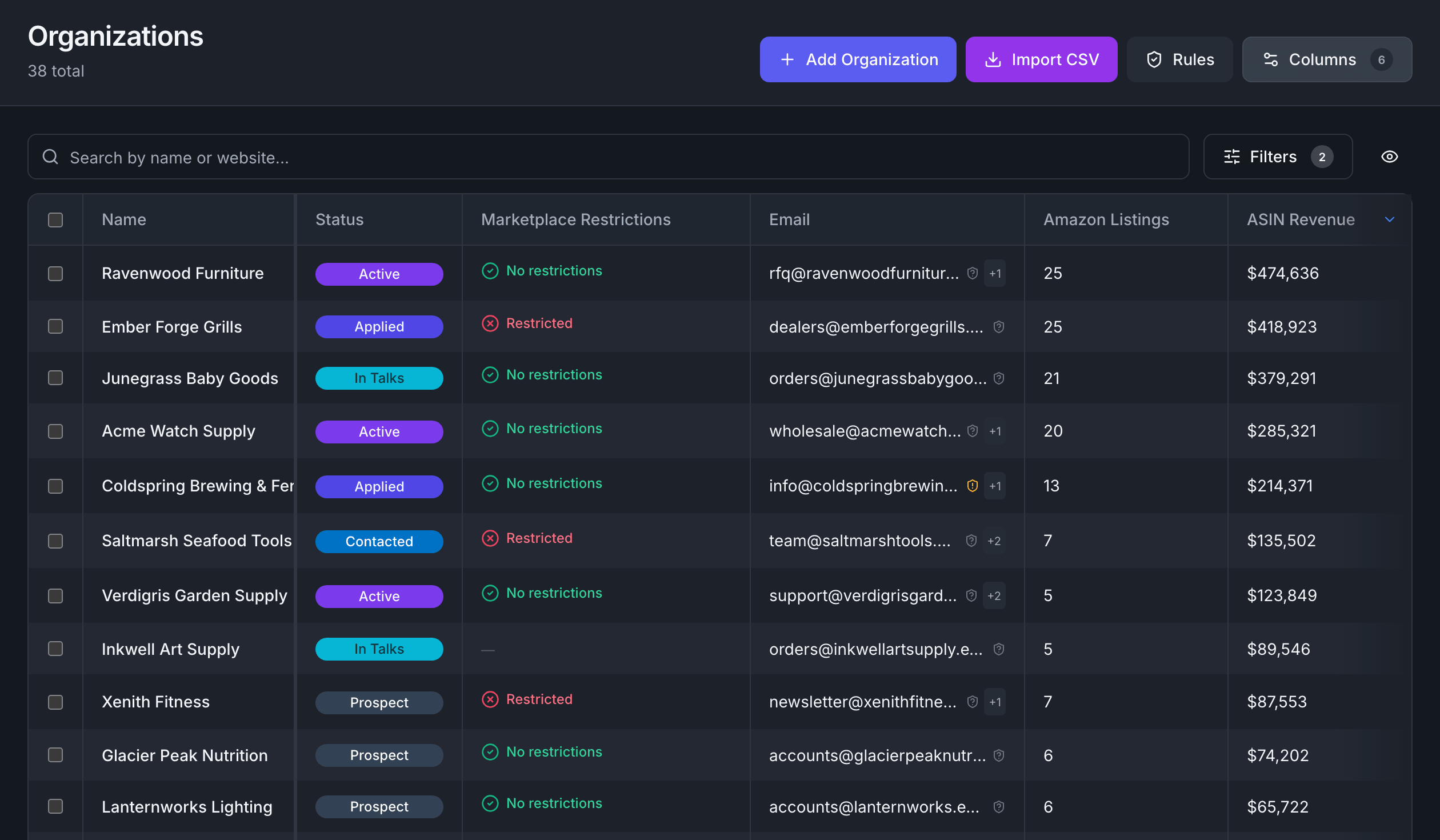The width and height of the screenshot is (1440, 840).
Task: Sort by the Marketplace Restrictions column header
Action: click(575, 219)
